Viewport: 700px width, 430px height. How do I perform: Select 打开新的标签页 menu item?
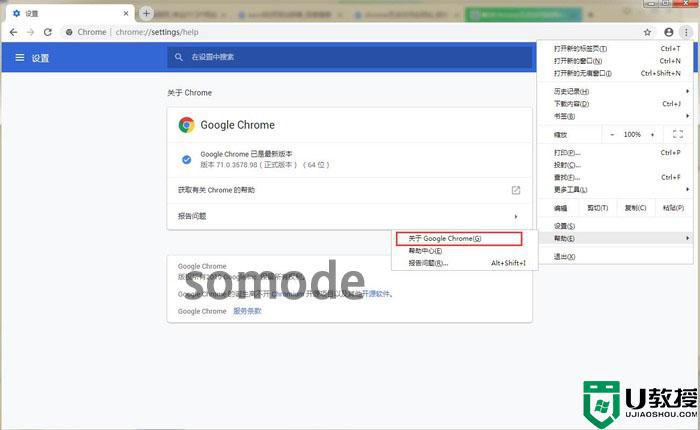tap(616, 49)
